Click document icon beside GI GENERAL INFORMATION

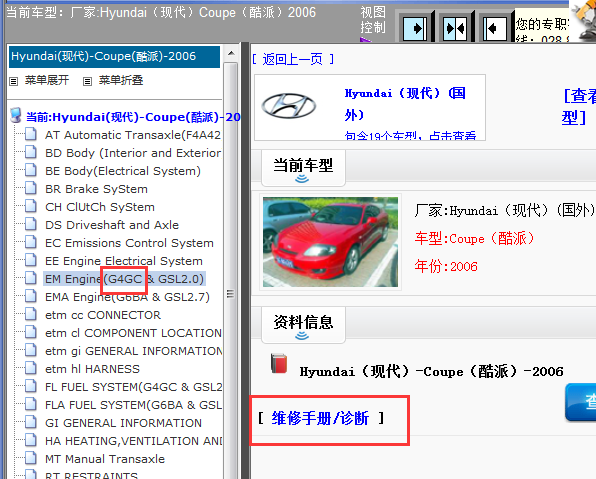[x=31, y=422]
